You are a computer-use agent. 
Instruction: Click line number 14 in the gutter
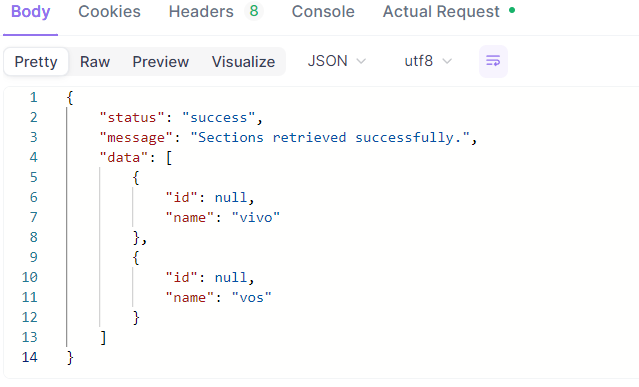pyautogui.click(x=29, y=357)
